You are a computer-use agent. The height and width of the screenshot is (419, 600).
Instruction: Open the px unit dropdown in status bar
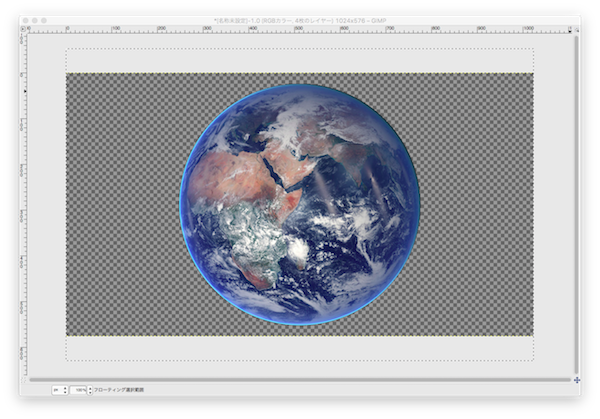[x=60, y=390]
